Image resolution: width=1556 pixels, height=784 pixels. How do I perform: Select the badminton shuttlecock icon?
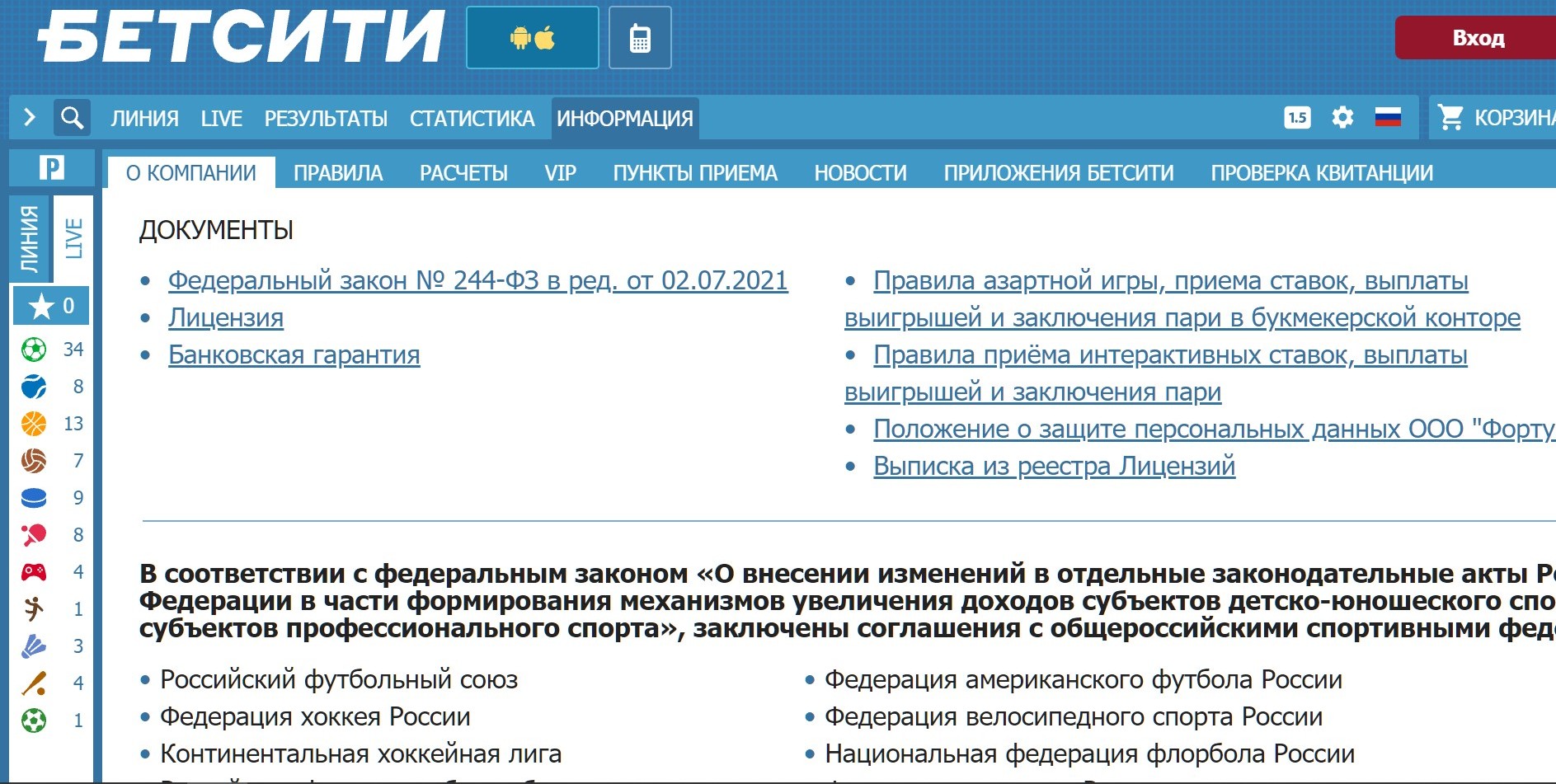(x=34, y=646)
